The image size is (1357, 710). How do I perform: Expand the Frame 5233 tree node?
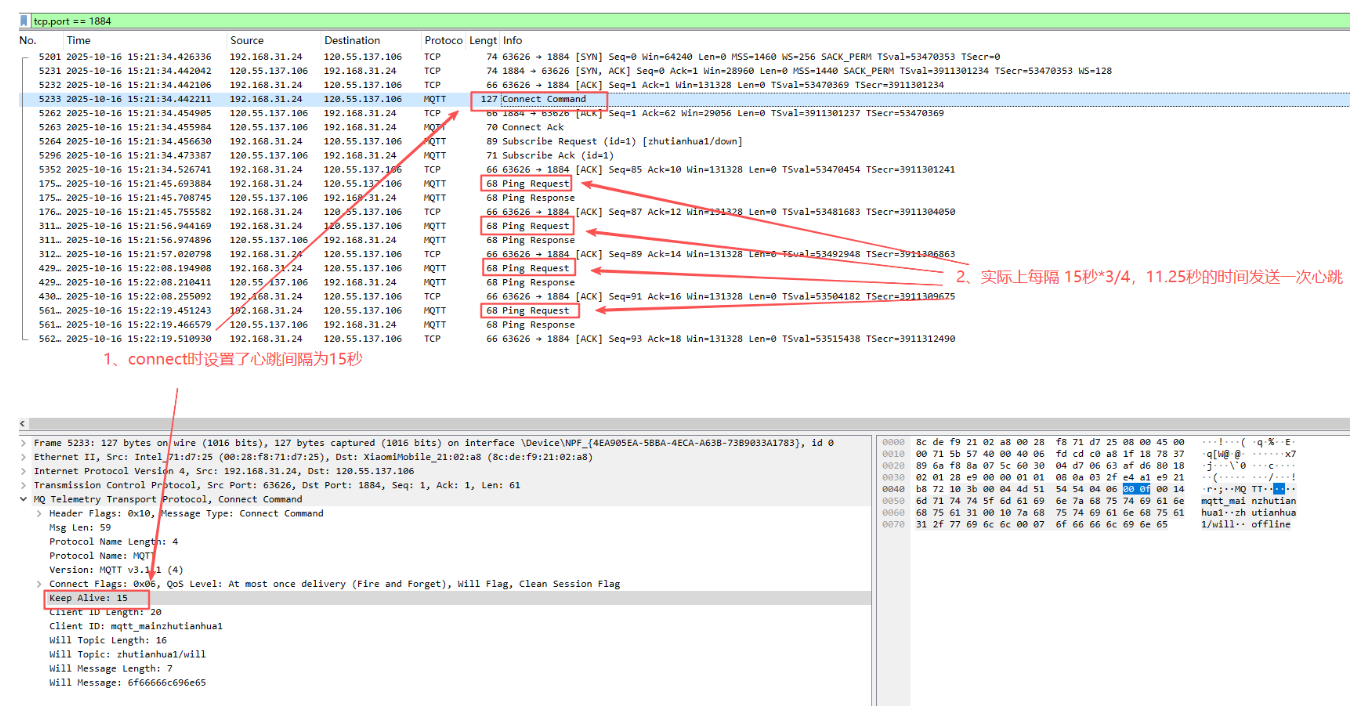coord(23,442)
